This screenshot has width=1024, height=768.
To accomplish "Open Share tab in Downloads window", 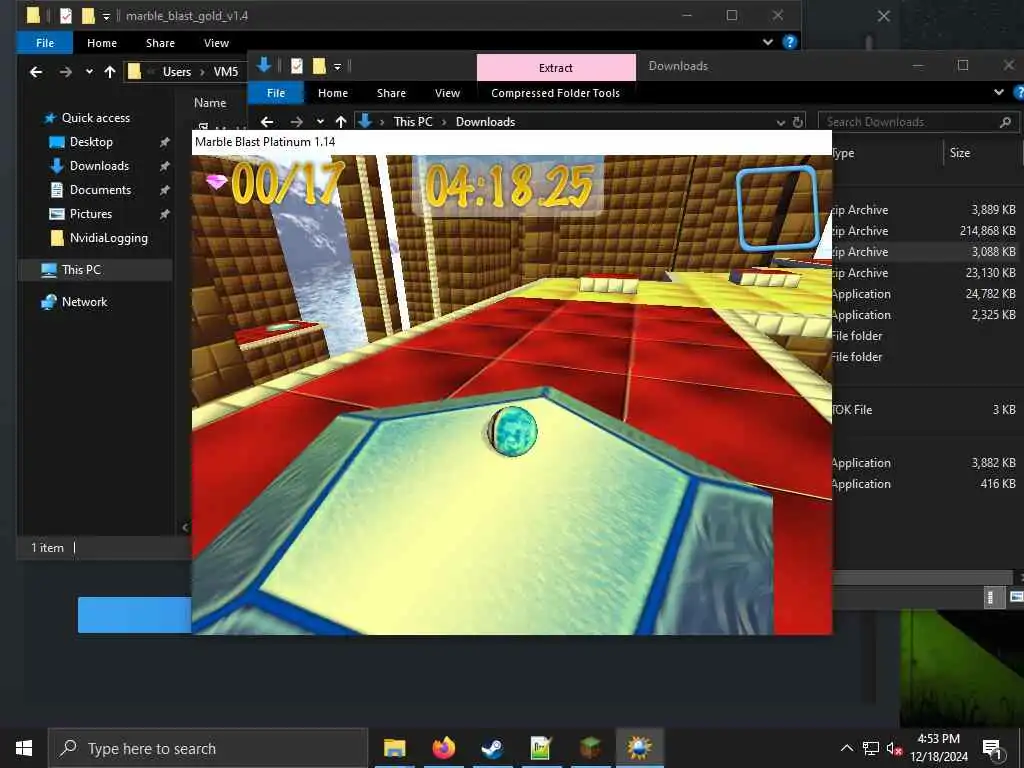I will click(391, 93).
